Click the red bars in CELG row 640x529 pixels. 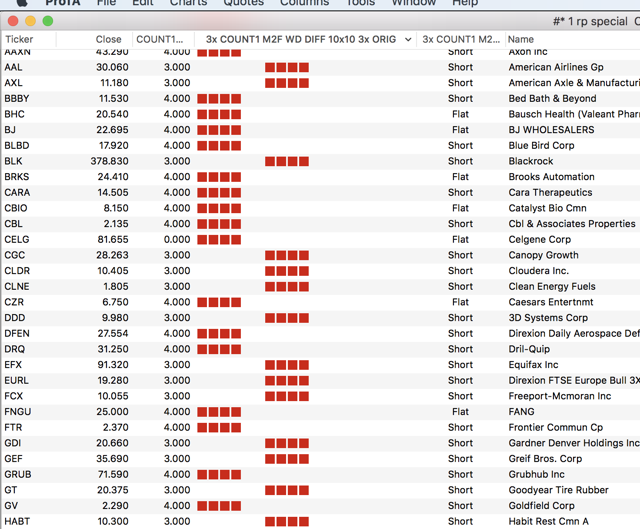[x=219, y=239]
